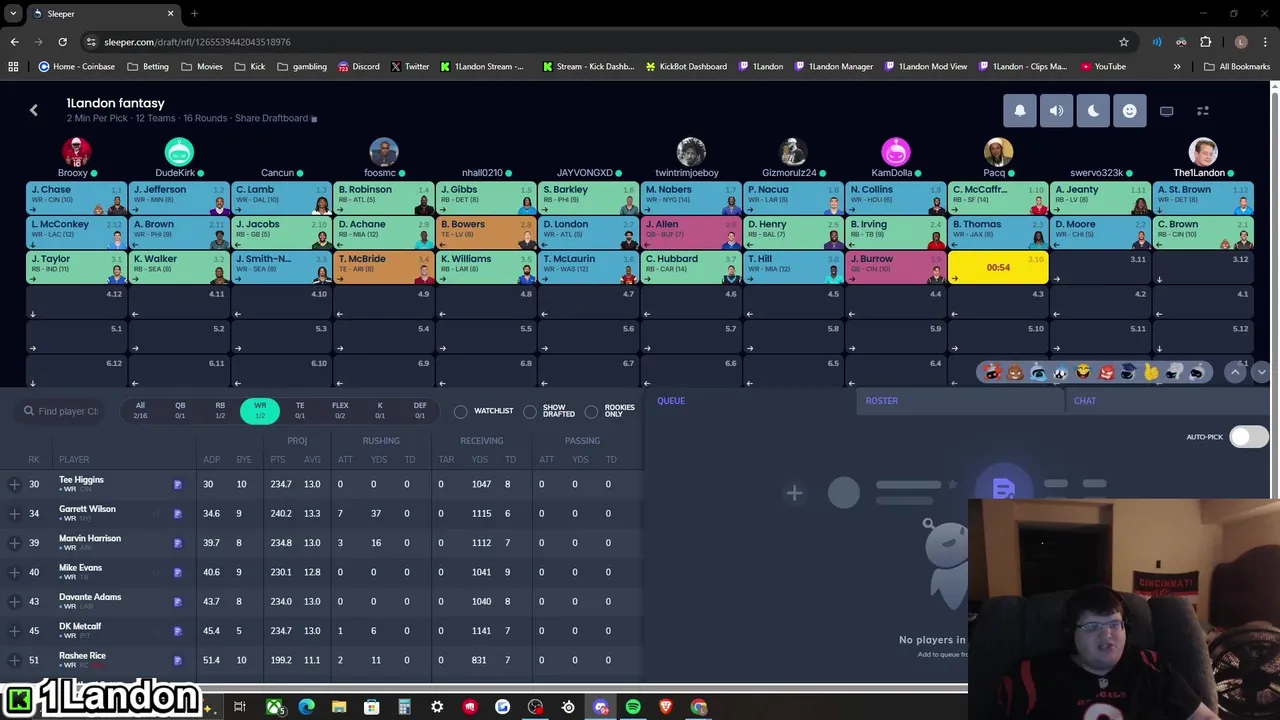Switch to the Queue tab
This screenshot has width=1280, height=720.
point(671,401)
